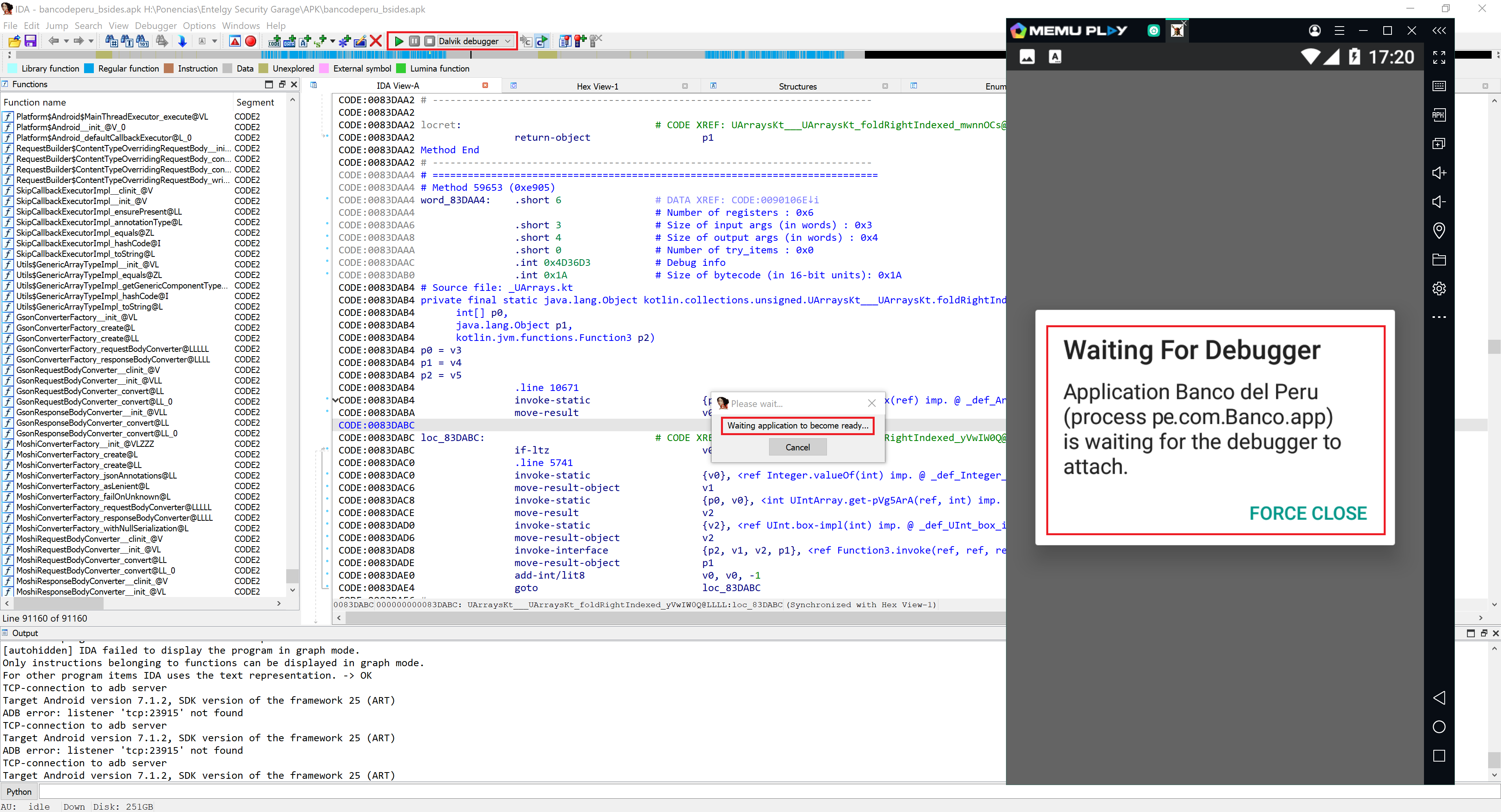
Task: Collapse MEmu sidebar with triple chevron
Action: pyautogui.click(x=1439, y=30)
